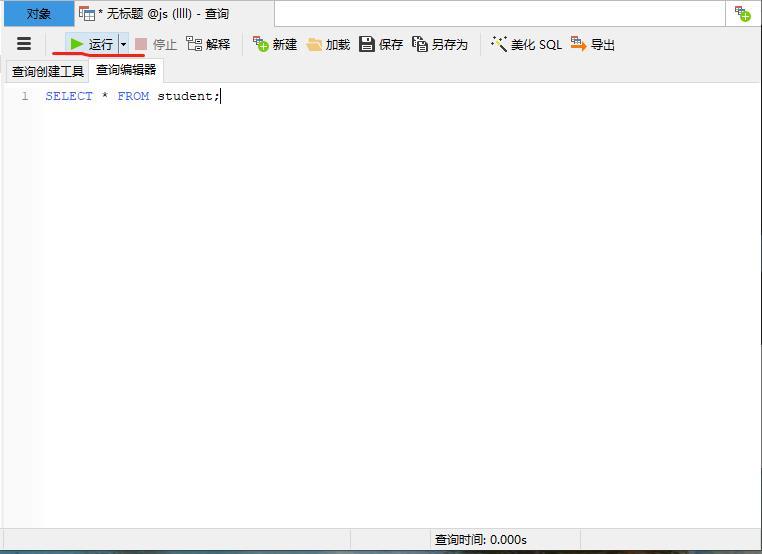Click the word student in the query
Image resolution: width=762 pixels, height=554 pixels.
pyautogui.click(x=185, y=96)
